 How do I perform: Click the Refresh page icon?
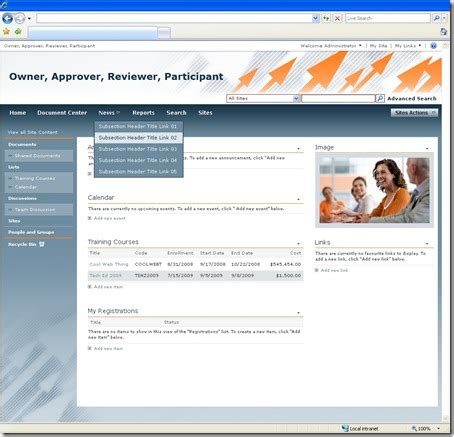326,18
